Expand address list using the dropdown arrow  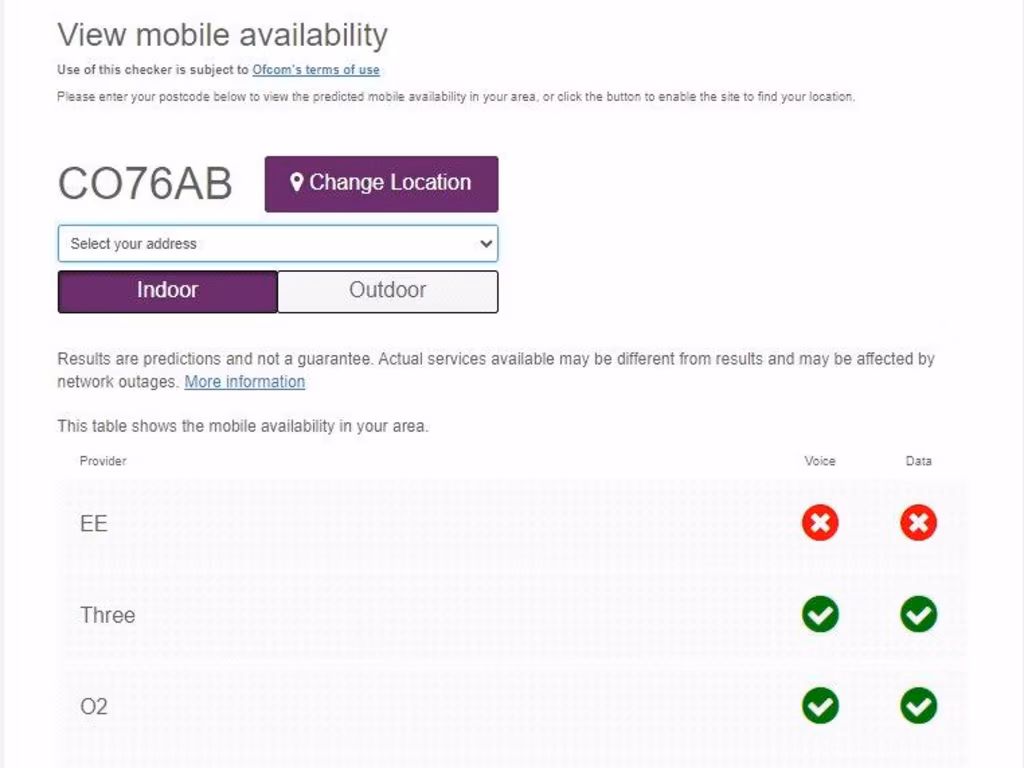pyautogui.click(x=486, y=243)
